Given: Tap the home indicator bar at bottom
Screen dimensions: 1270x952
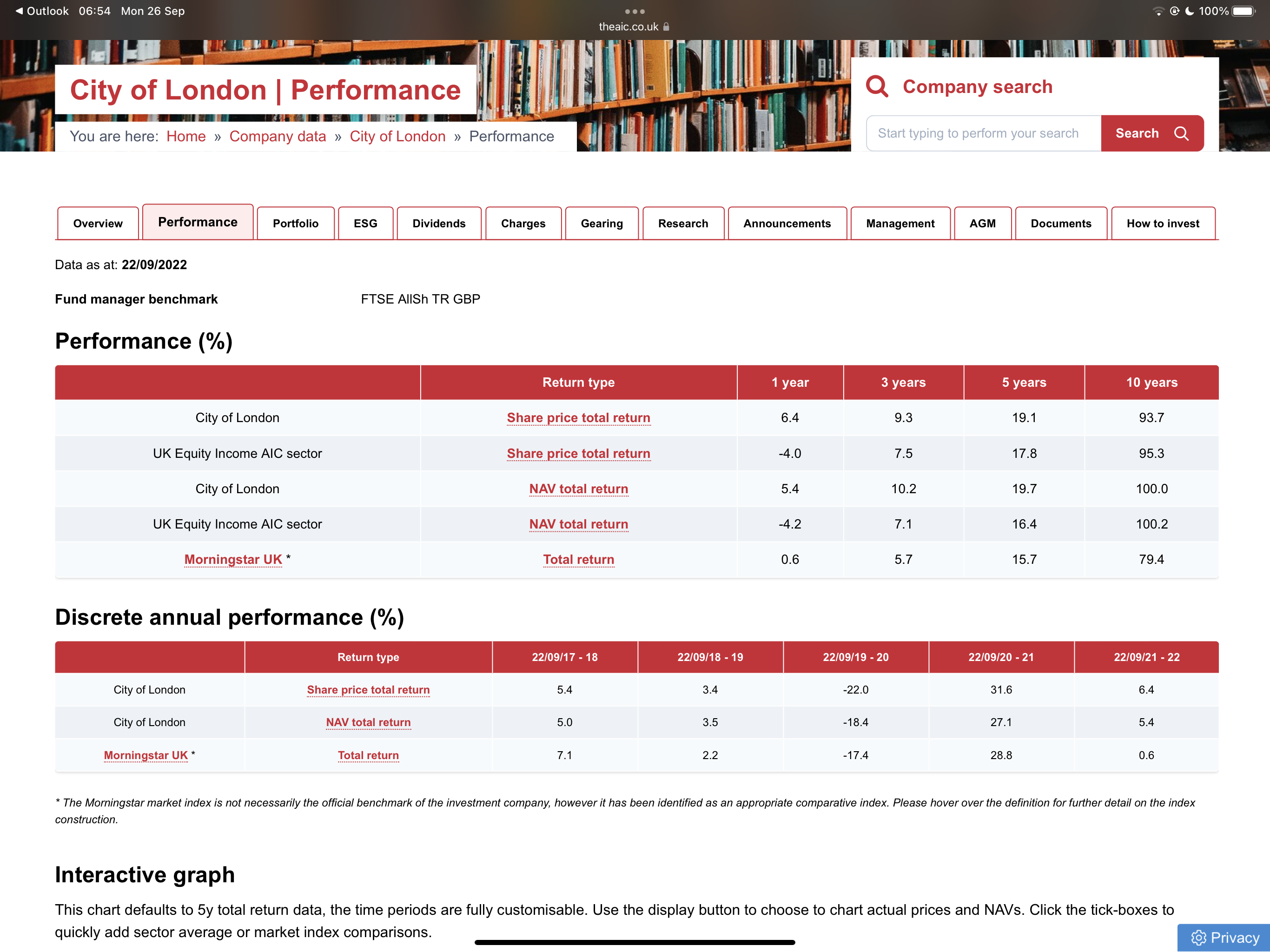Looking at the screenshot, I should tap(635, 942).
